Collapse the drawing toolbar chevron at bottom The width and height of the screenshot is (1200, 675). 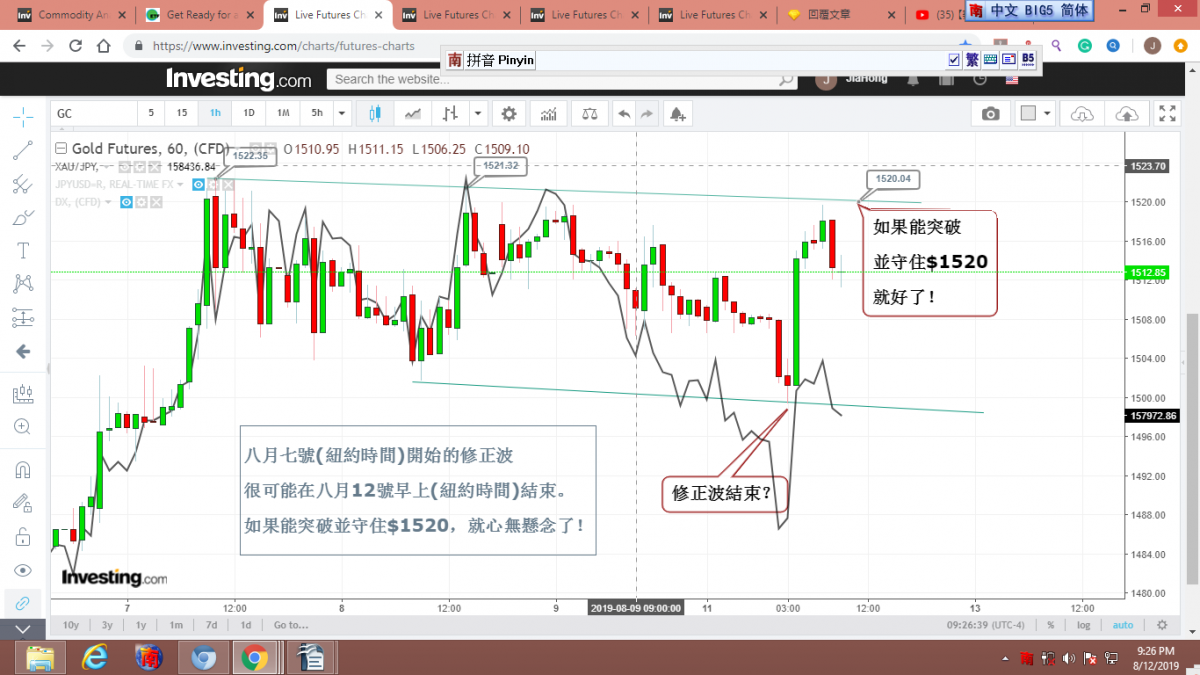tap(23, 629)
